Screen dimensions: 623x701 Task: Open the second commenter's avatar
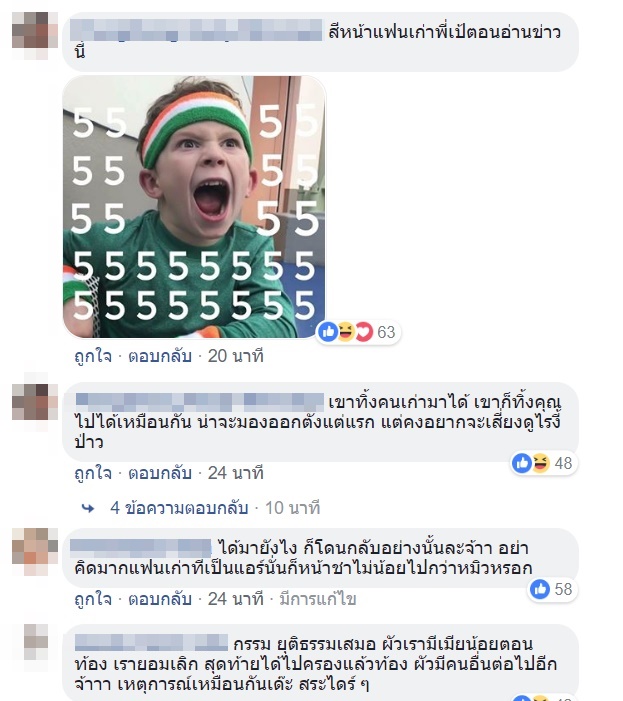coord(35,402)
